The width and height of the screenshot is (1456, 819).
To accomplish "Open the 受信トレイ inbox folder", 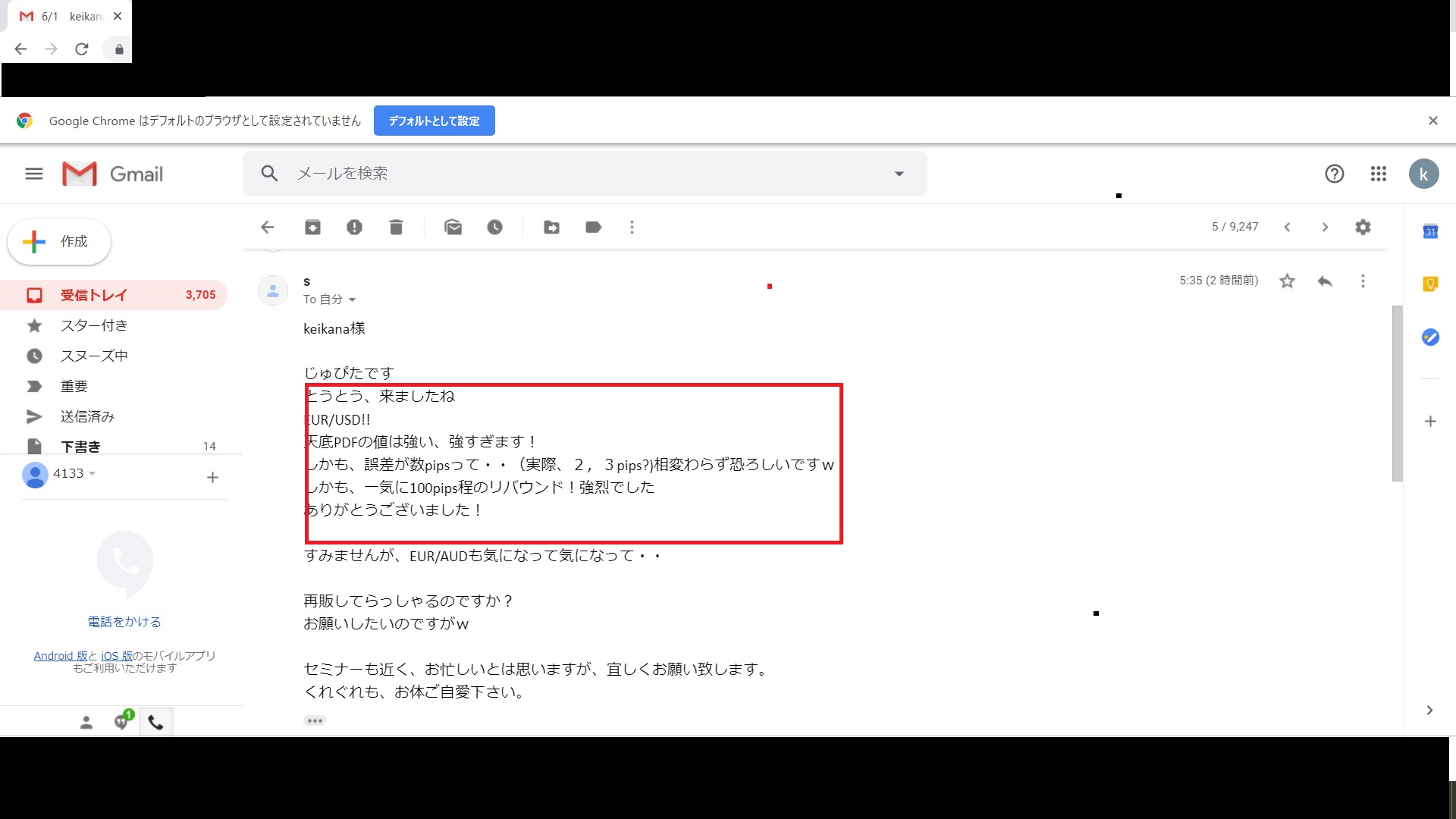I will tap(93, 295).
